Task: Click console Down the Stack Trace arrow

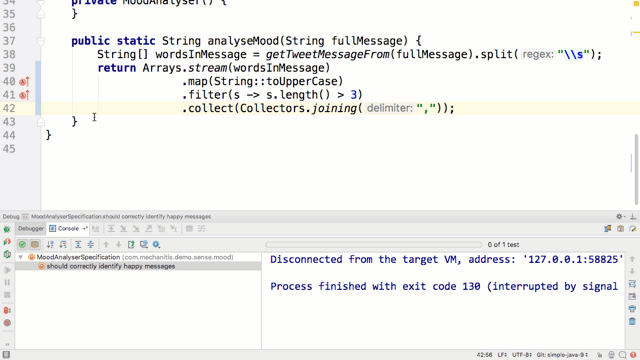Action: (632, 271)
